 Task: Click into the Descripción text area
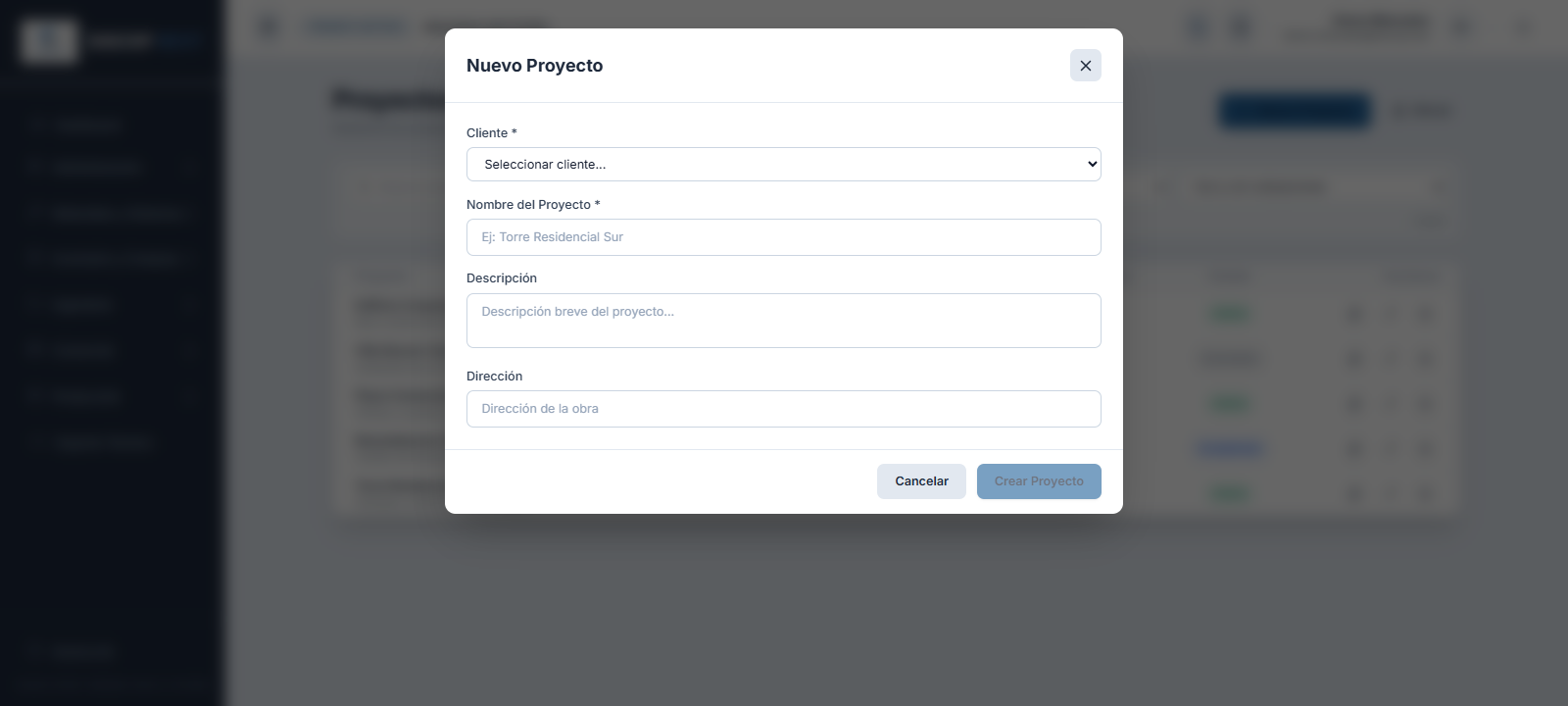coord(783,321)
